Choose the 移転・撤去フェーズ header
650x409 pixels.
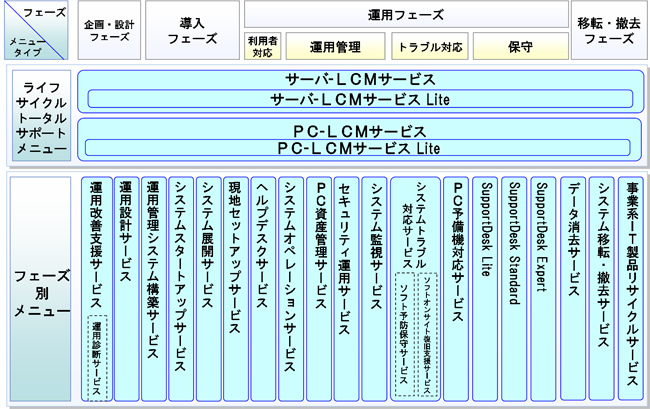[x=607, y=29]
